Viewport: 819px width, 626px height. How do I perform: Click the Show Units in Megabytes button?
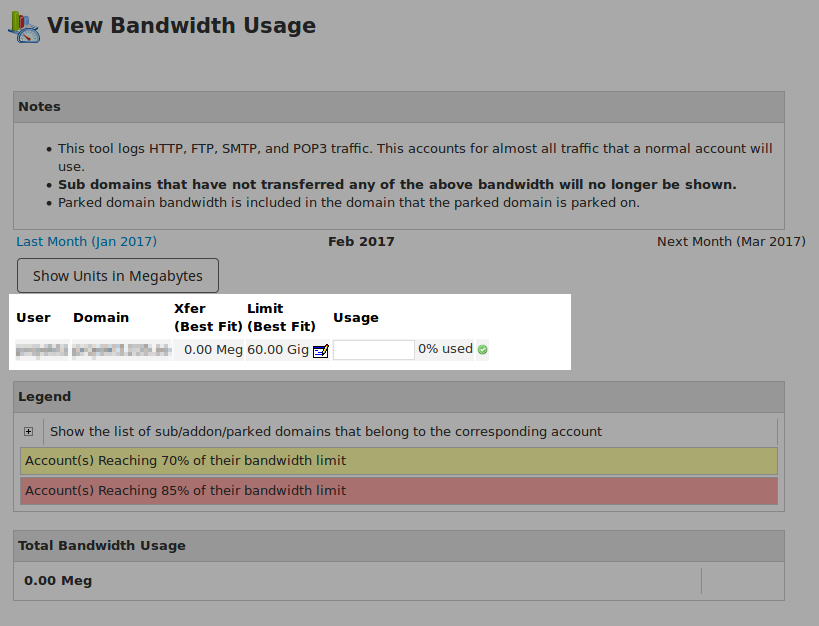(117, 275)
